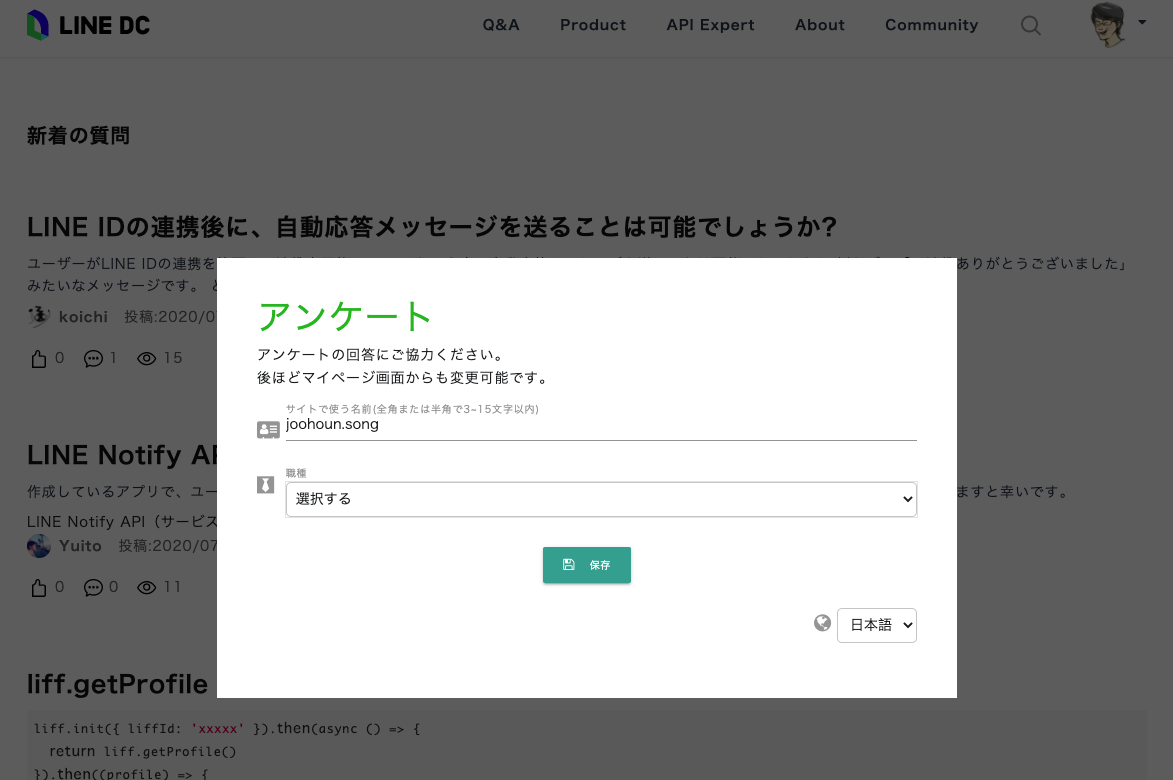This screenshot has height=780, width=1173.
Task: Go to the API Expert page
Action: pyautogui.click(x=710, y=25)
